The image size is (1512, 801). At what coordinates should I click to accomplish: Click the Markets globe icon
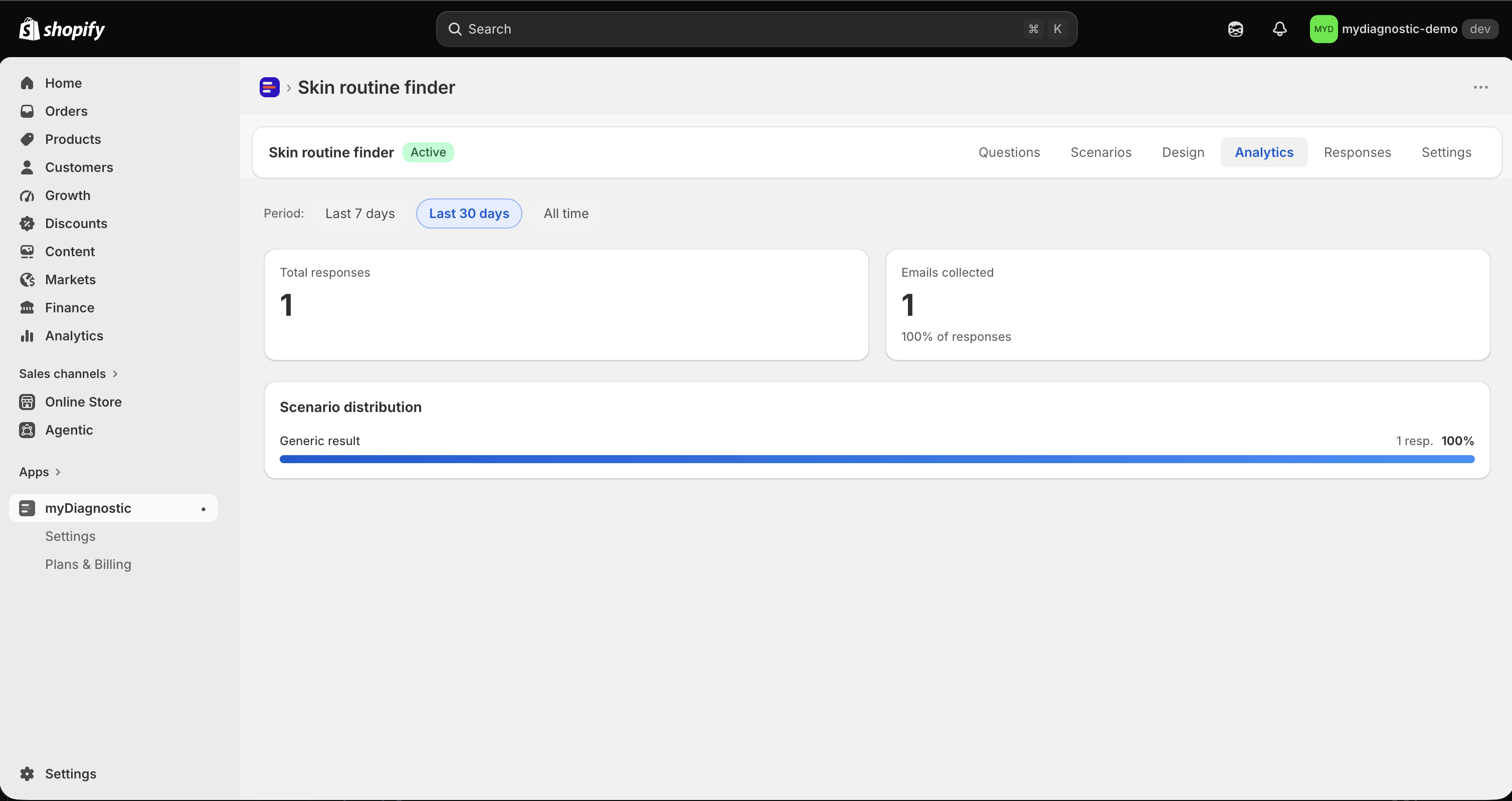[27, 280]
